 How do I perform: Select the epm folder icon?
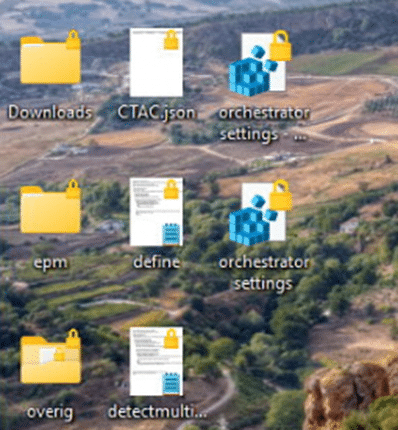click(50, 207)
